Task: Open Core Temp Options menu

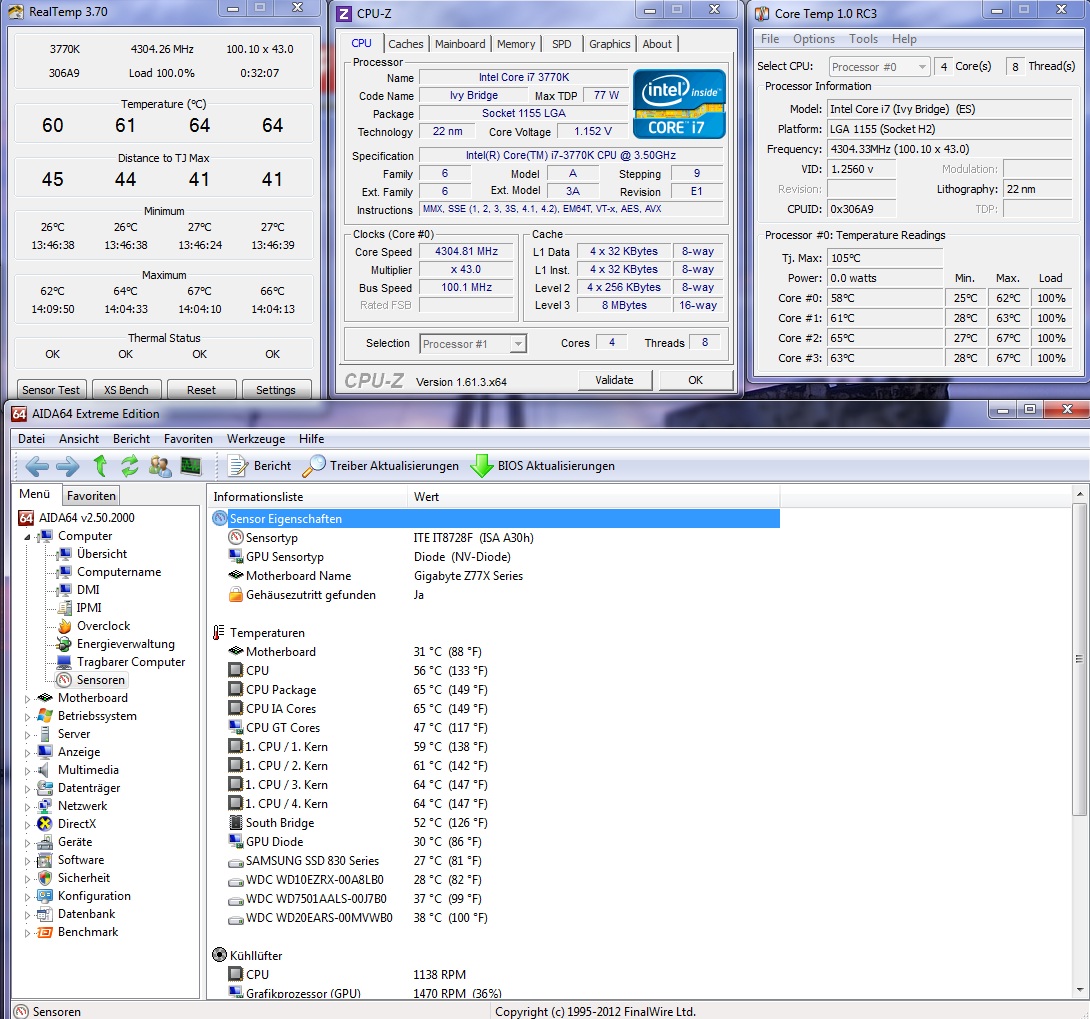Action: tap(813, 39)
